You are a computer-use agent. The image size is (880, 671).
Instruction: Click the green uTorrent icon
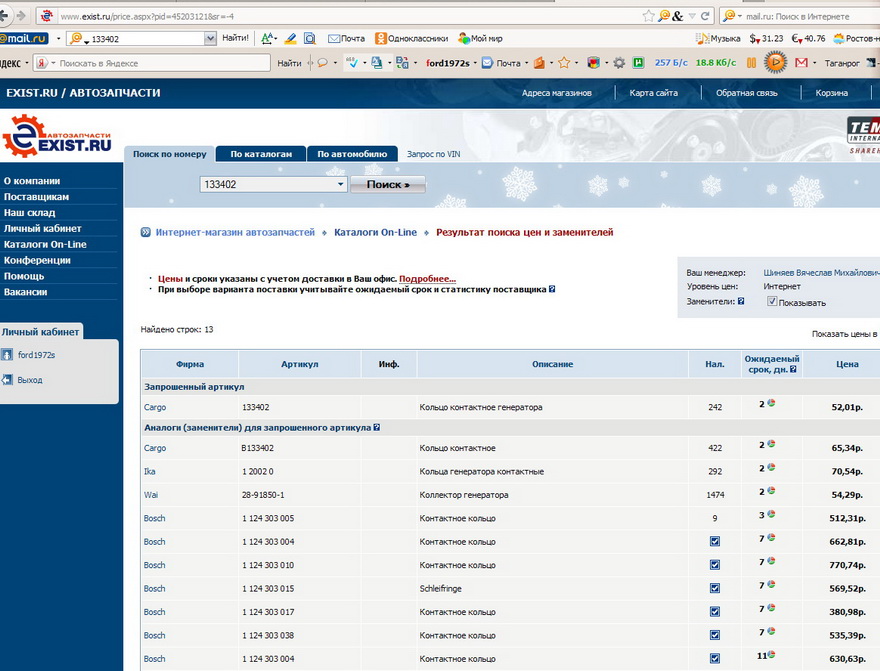(638, 63)
